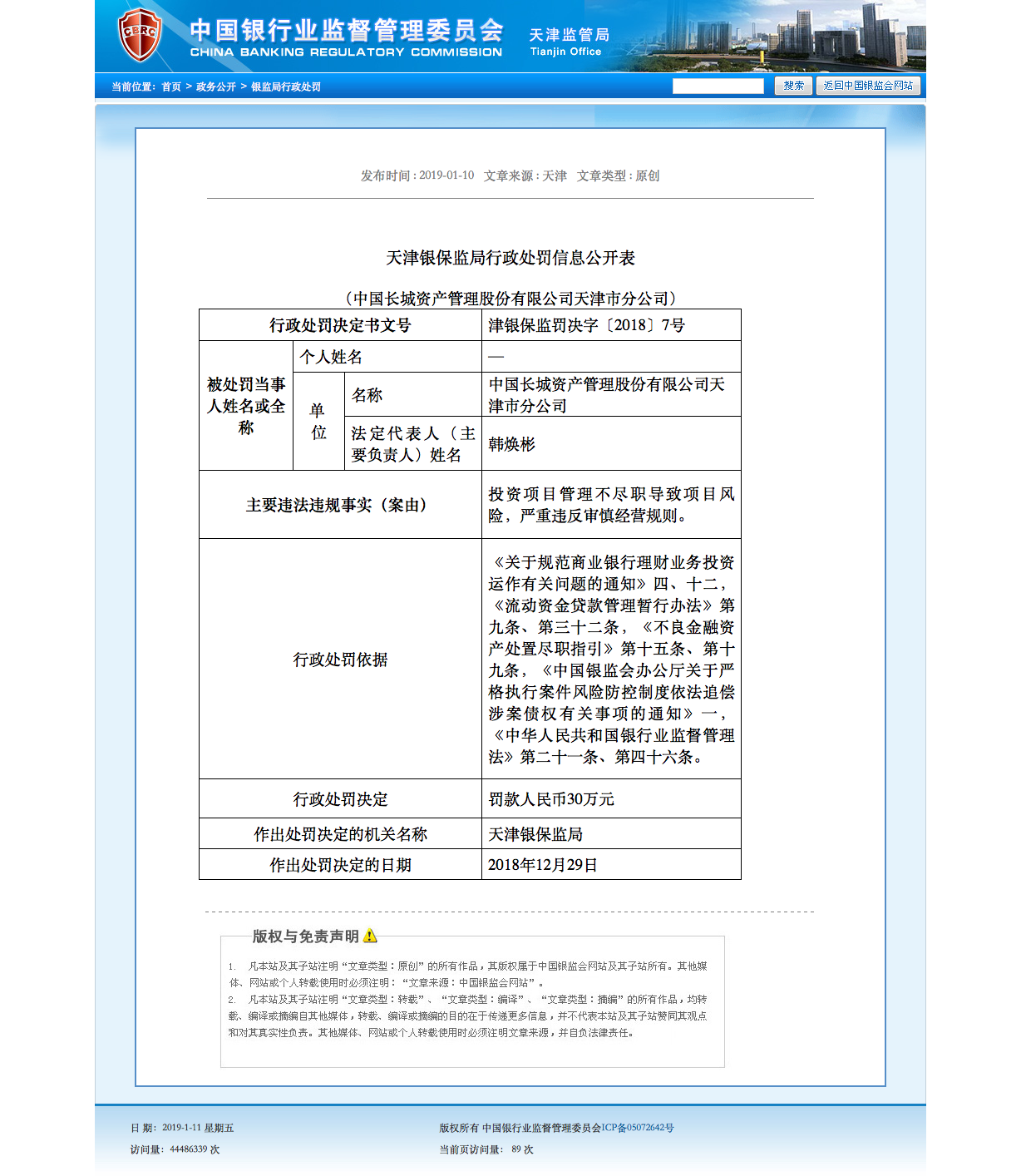Click the subtitle naming 中国长城资产管理 Tianjin branch

click(510, 299)
